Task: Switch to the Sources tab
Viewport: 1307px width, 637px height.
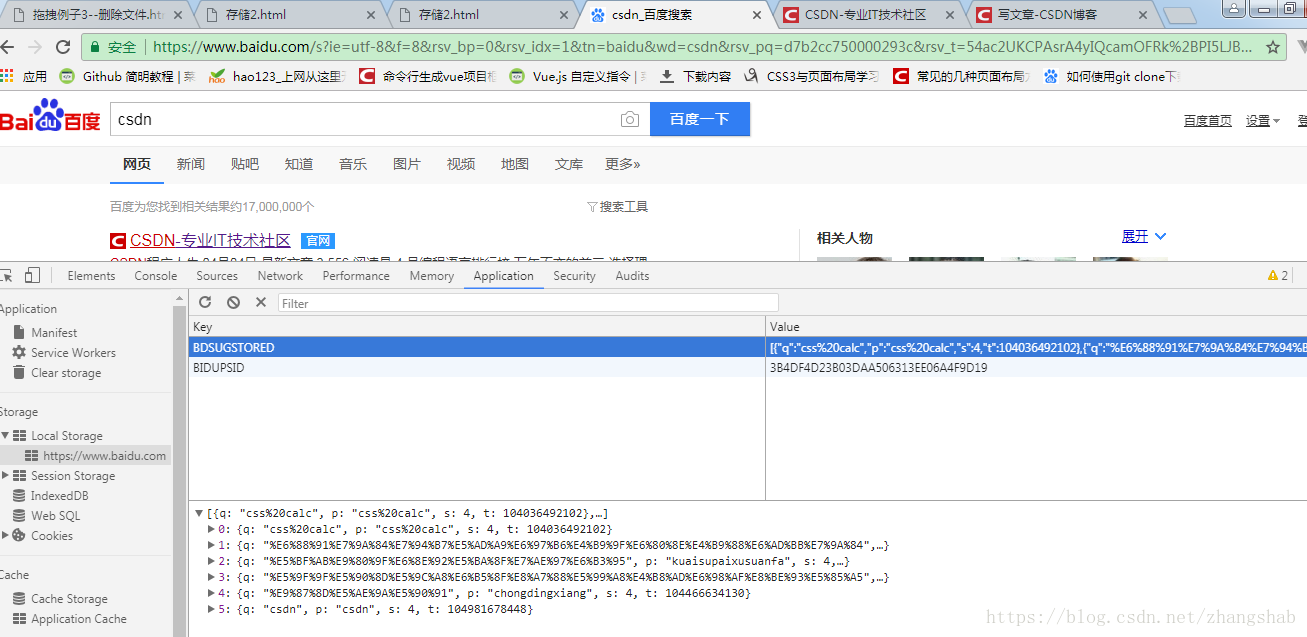Action: [x=217, y=276]
